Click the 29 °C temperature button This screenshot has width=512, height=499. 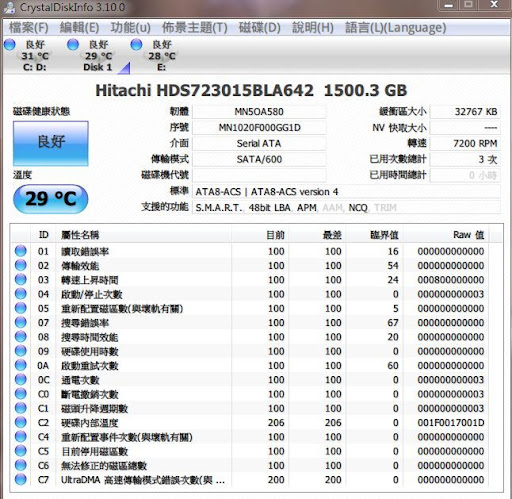pos(51,199)
